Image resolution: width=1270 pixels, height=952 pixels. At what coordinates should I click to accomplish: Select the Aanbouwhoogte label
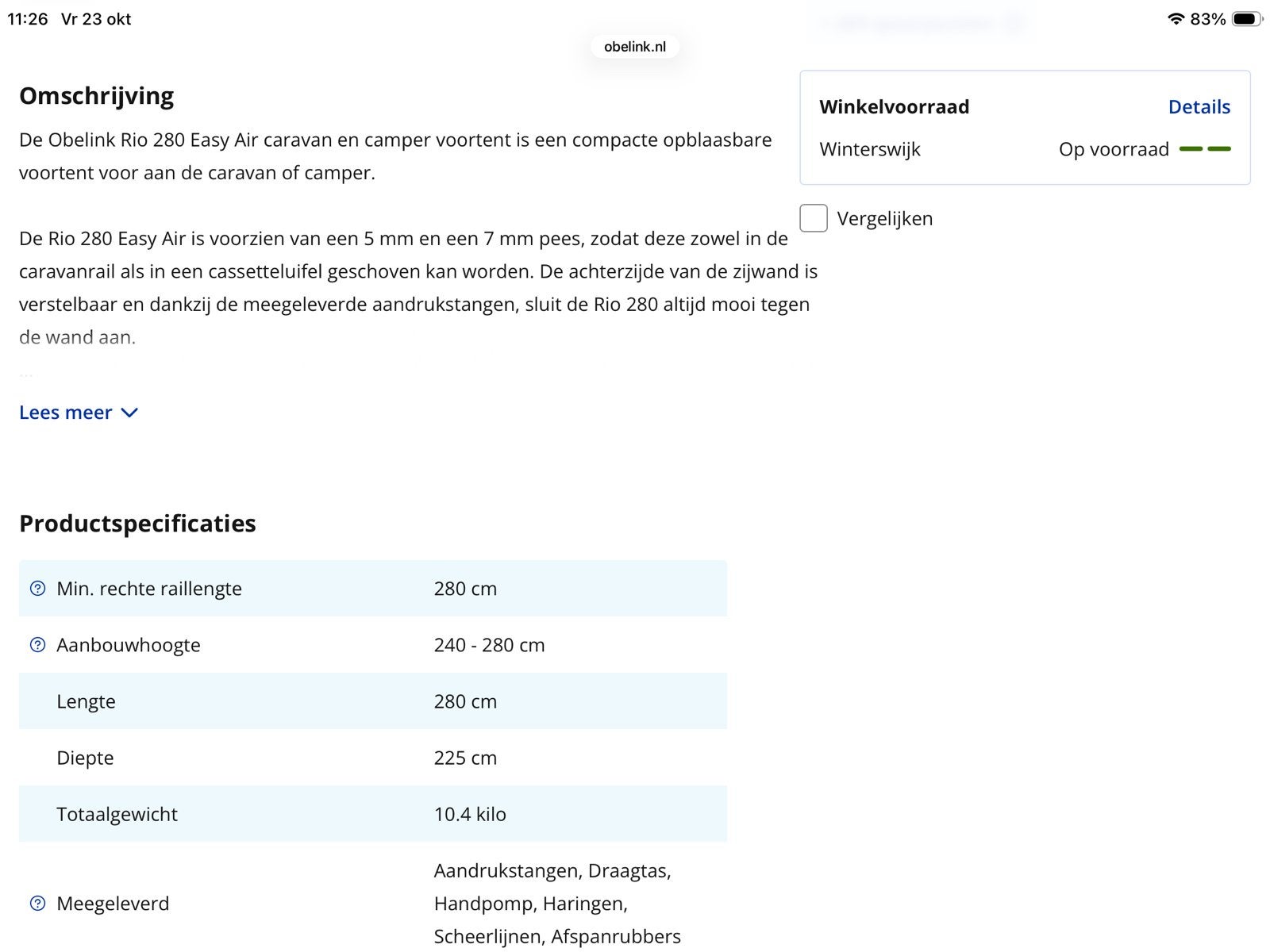point(129,645)
